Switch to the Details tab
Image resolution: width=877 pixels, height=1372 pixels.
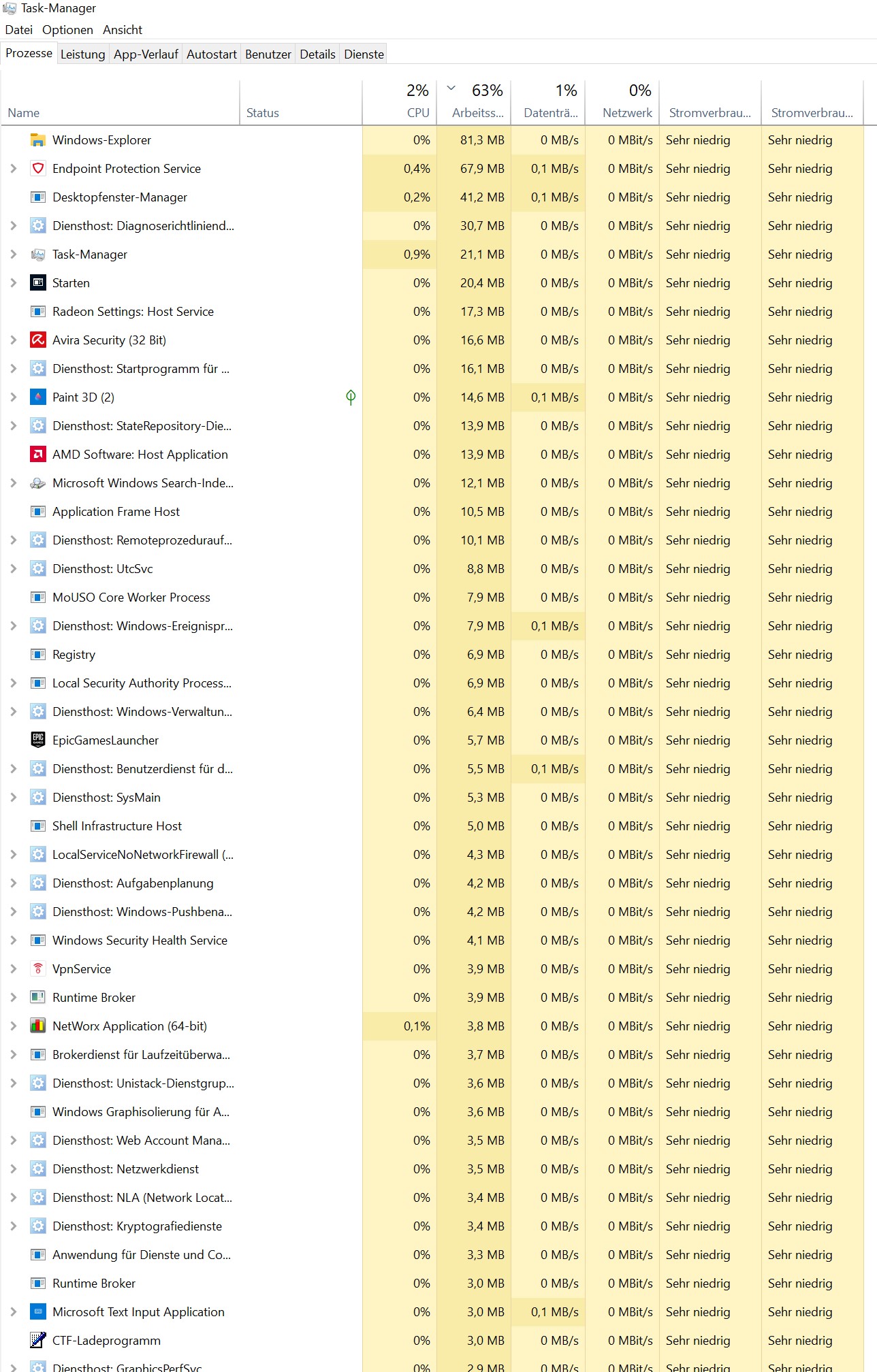(318, 54)
